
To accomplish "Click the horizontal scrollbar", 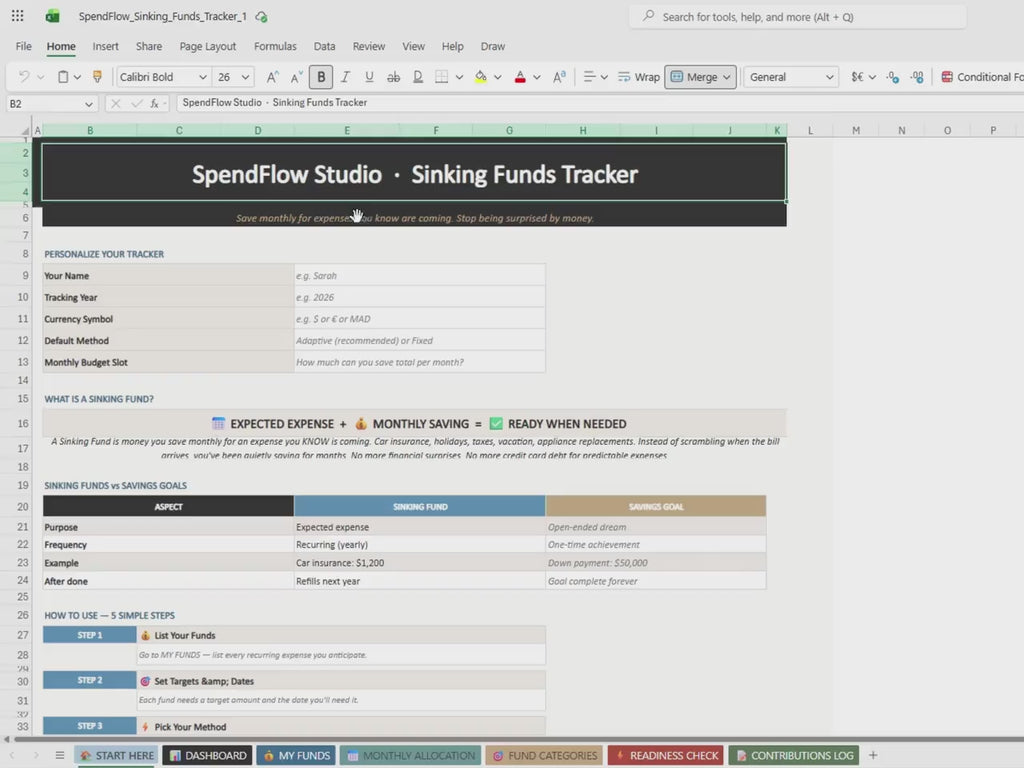I will pyautogui.click(x=516, y=740).
